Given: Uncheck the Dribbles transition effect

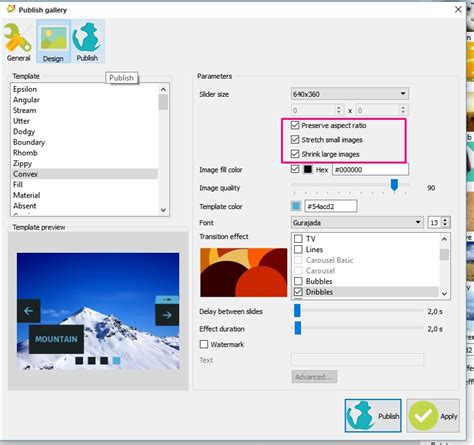Looking at the screenshot, I should point(298,292).
